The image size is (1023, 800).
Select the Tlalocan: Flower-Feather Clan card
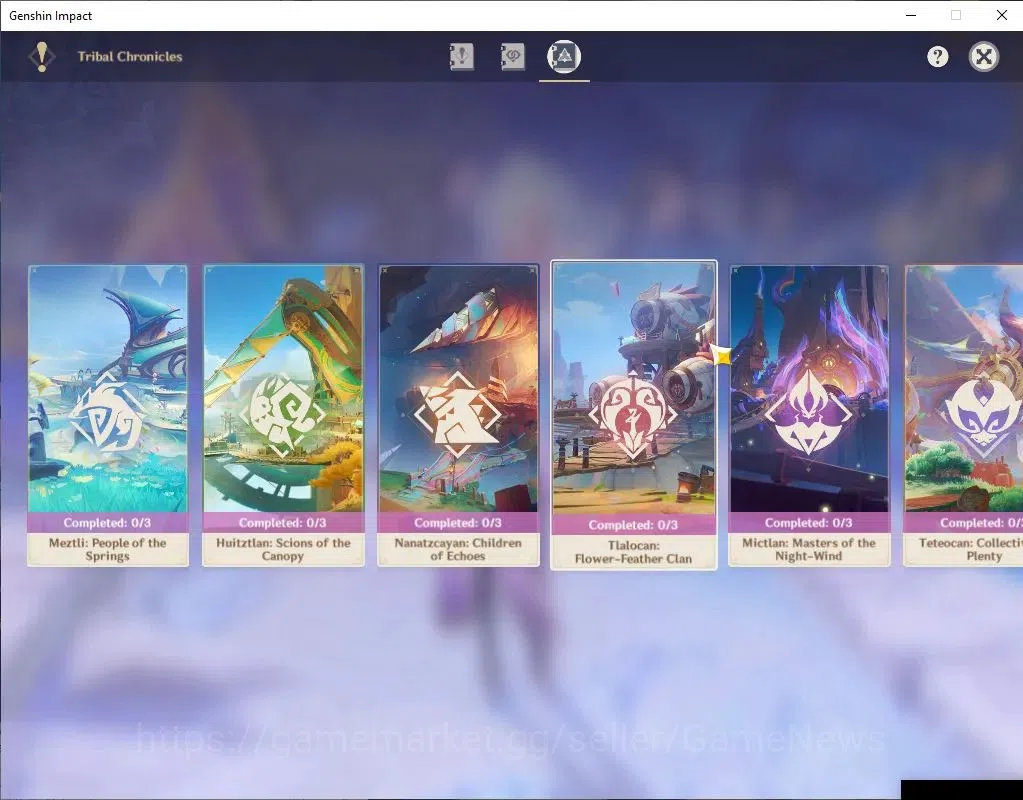(634, 415)
